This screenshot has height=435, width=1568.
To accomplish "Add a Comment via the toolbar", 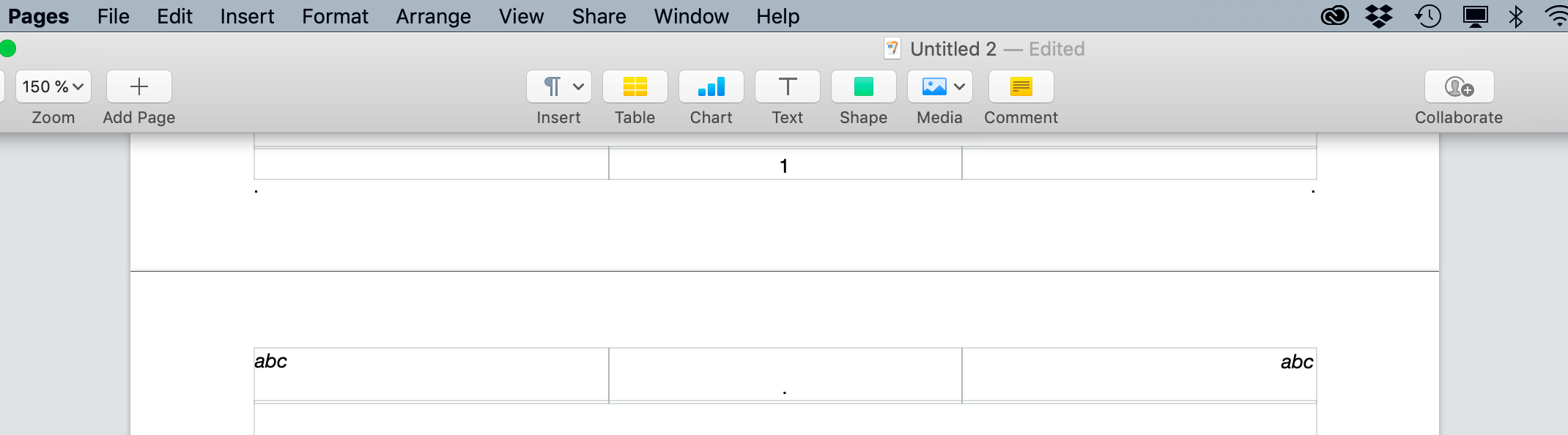I will click(1021, 87).
